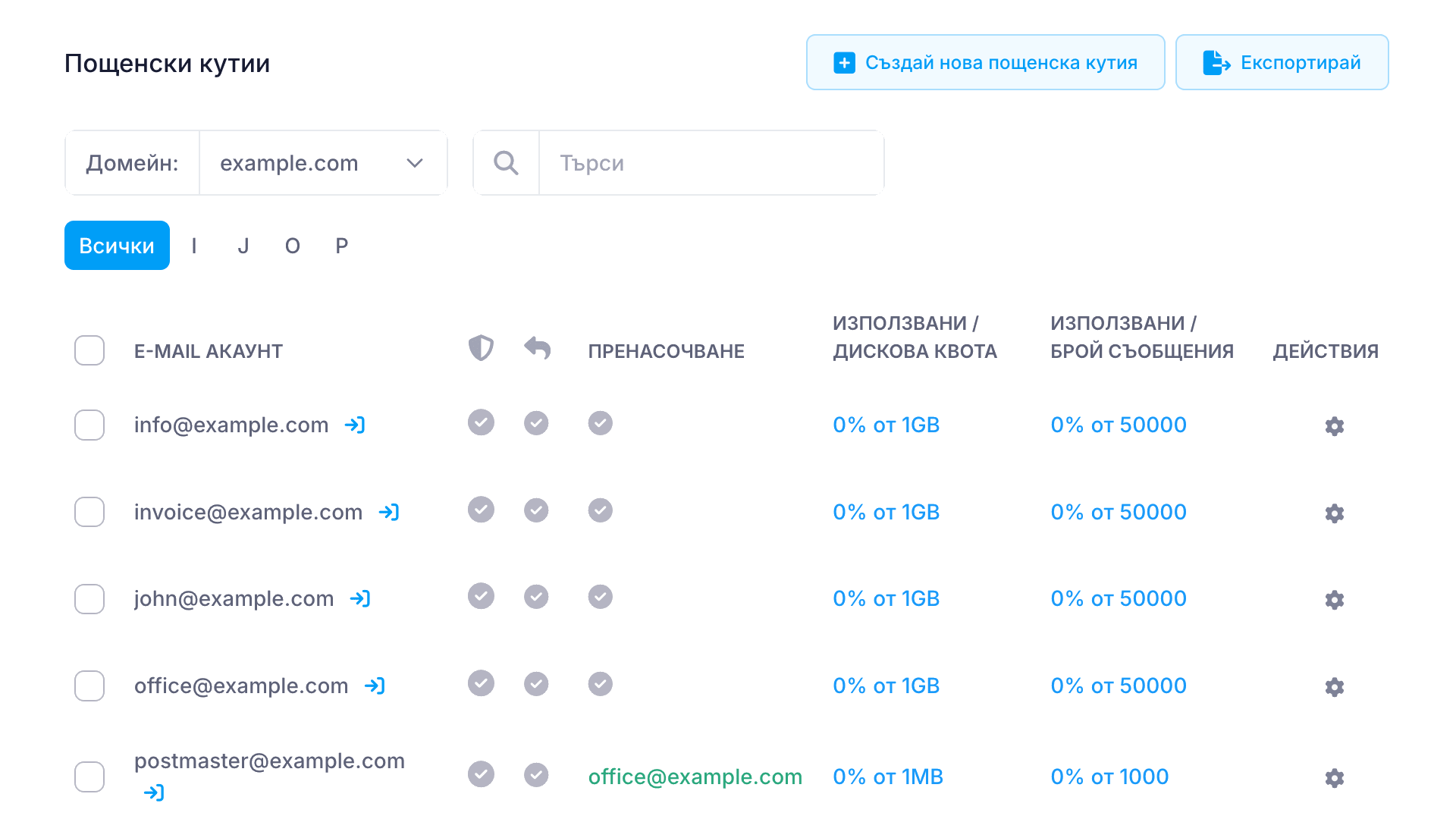This screenshot has width=1456, height=819.
Task: Toggle the select-all checkbox in table header
Action: coord(89,350)
